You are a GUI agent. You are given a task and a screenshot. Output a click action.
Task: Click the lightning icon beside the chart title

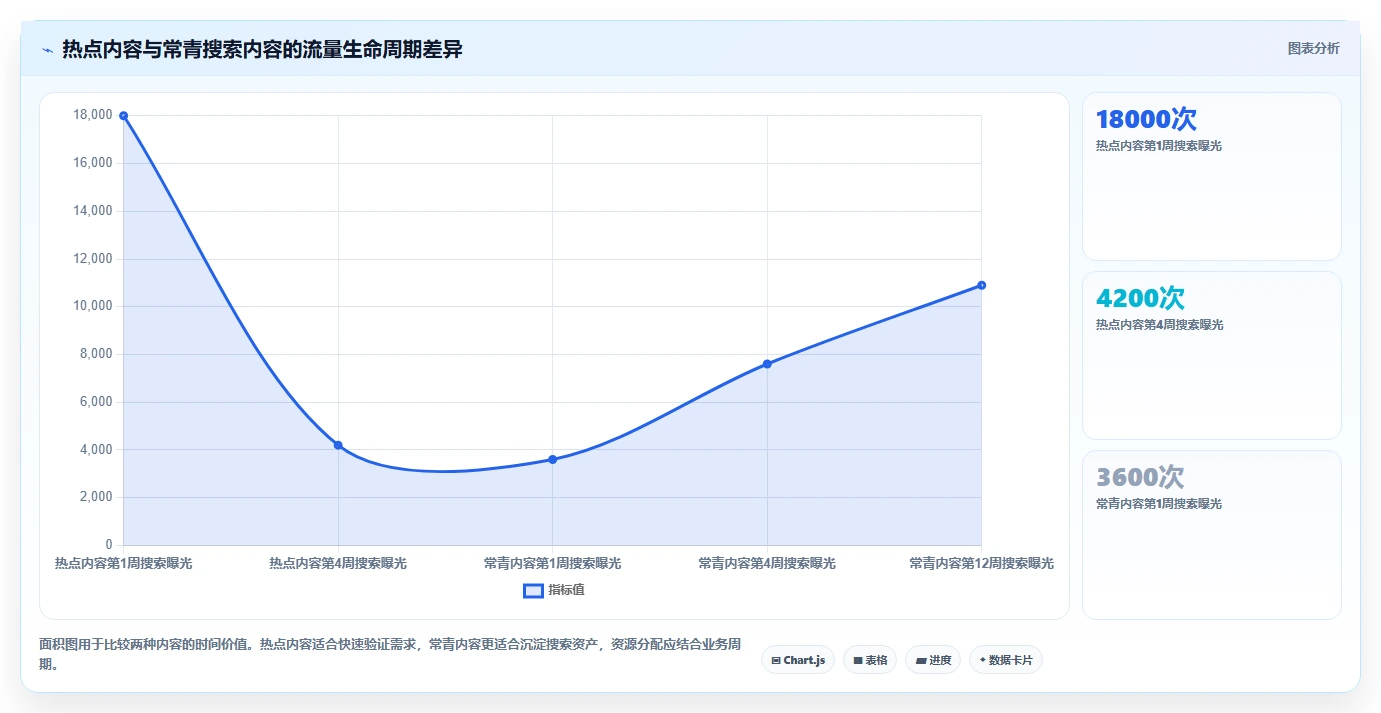(x=47, y=50)
